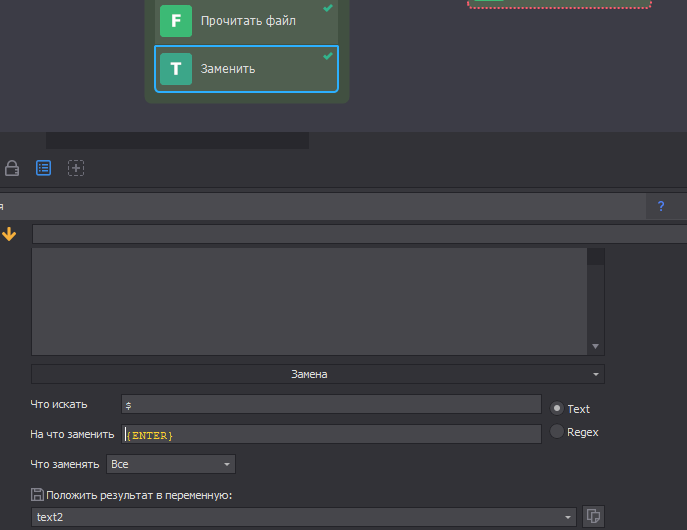
Task: Expand the text2 variable dropdown
Action: click(569, 517)
